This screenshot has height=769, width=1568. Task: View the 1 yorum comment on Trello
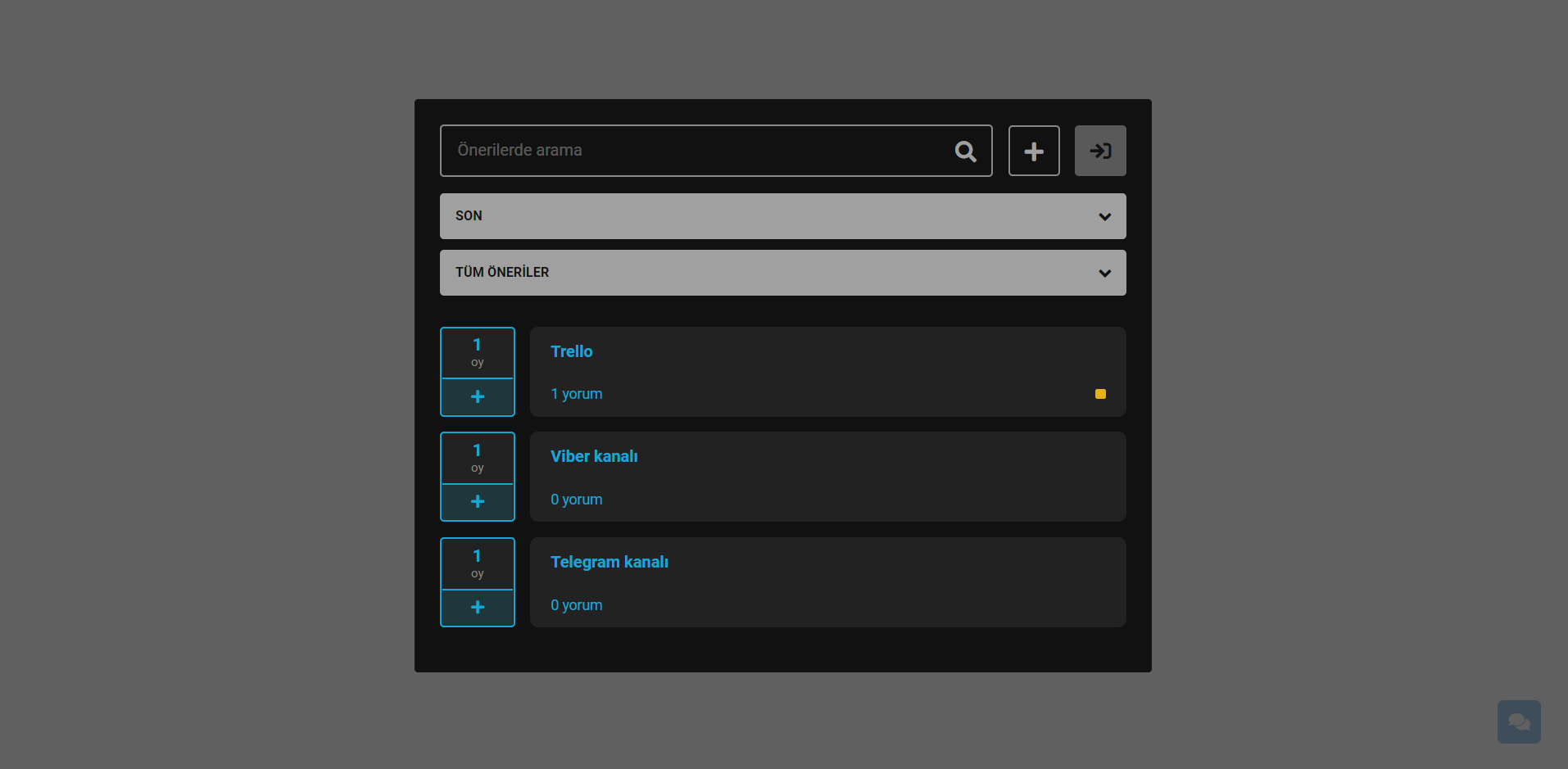(x=576, y=394)
